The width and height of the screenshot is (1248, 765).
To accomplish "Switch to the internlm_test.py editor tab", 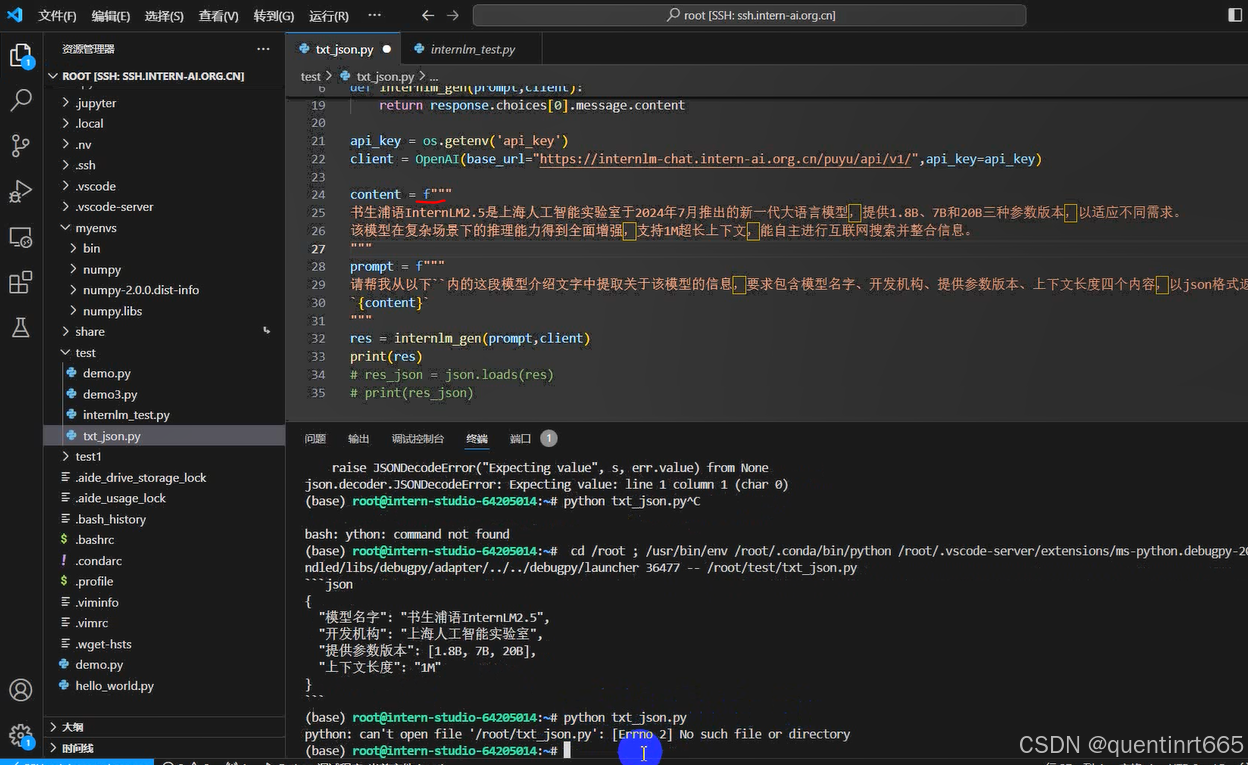I will [x=472, y=48].
